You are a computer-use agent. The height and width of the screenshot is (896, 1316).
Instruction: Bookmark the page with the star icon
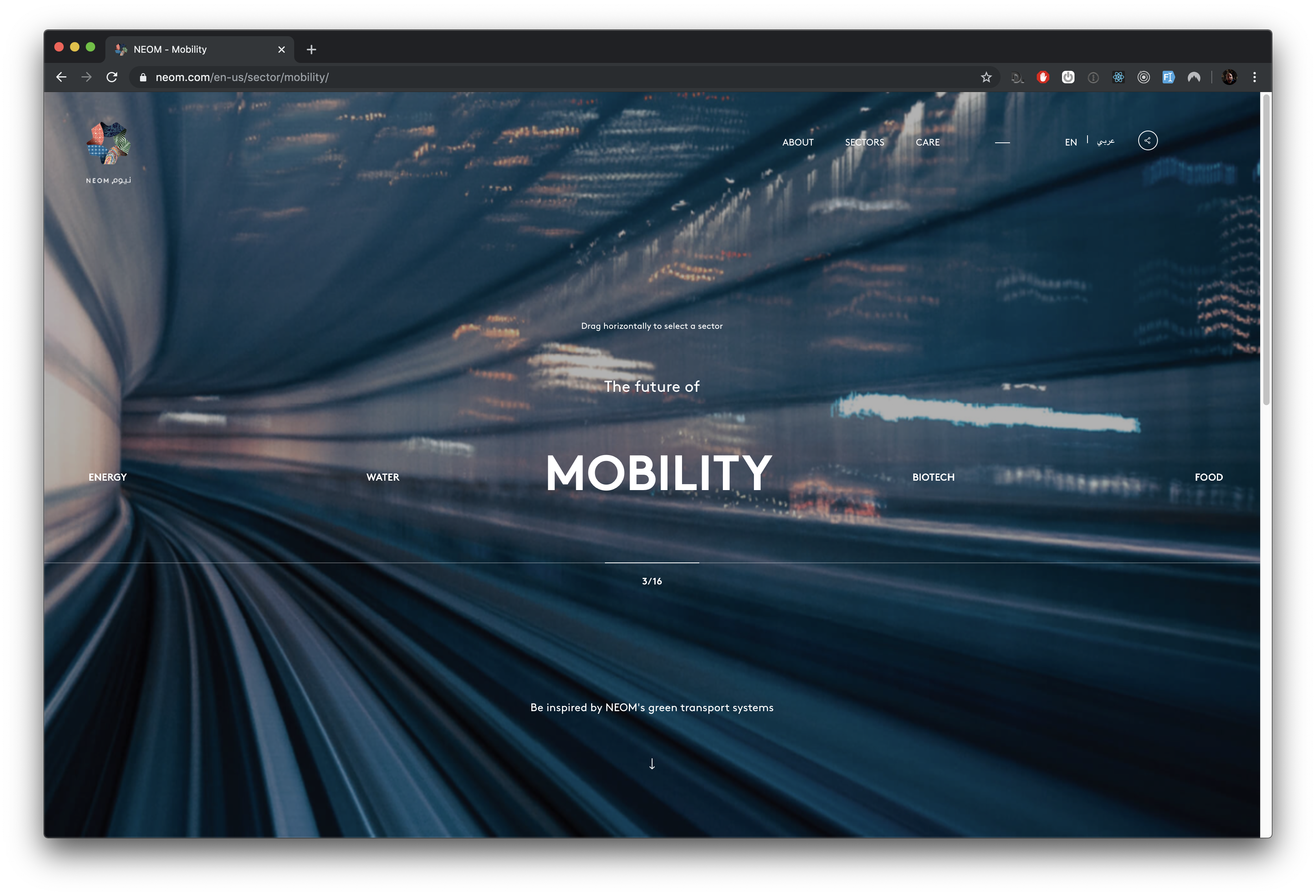[987, 77]
